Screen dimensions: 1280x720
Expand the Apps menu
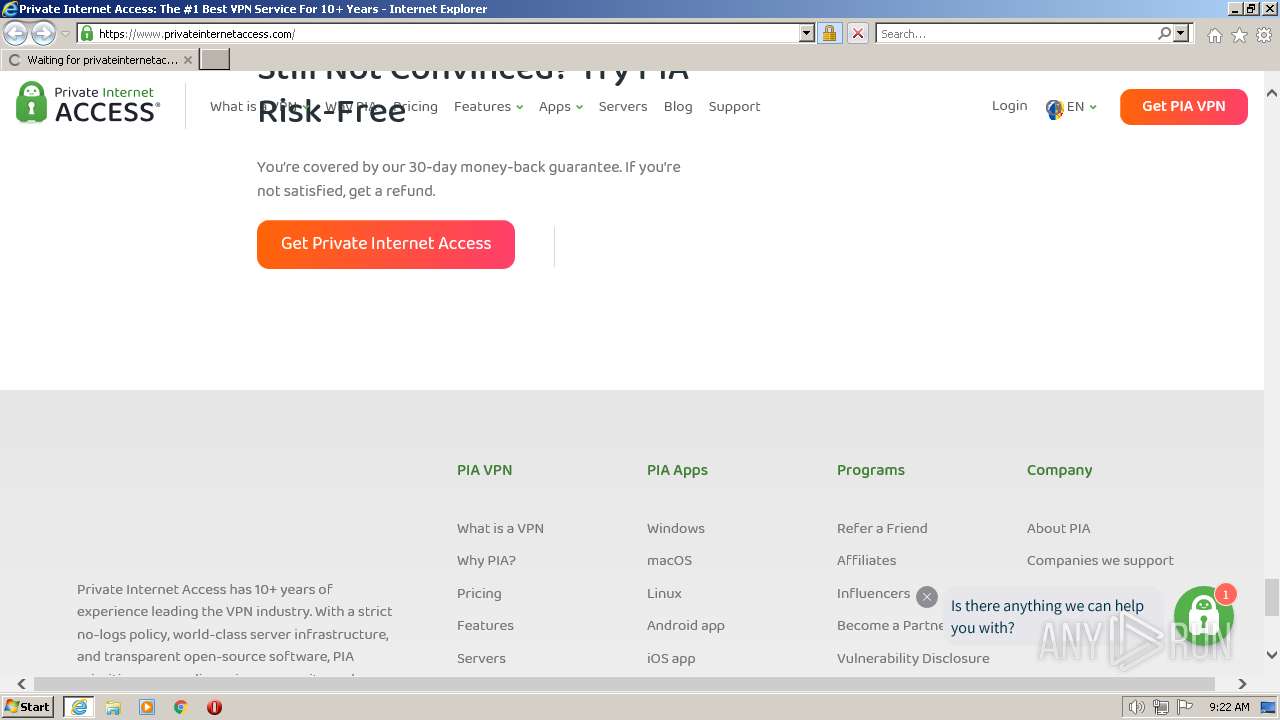560,106
